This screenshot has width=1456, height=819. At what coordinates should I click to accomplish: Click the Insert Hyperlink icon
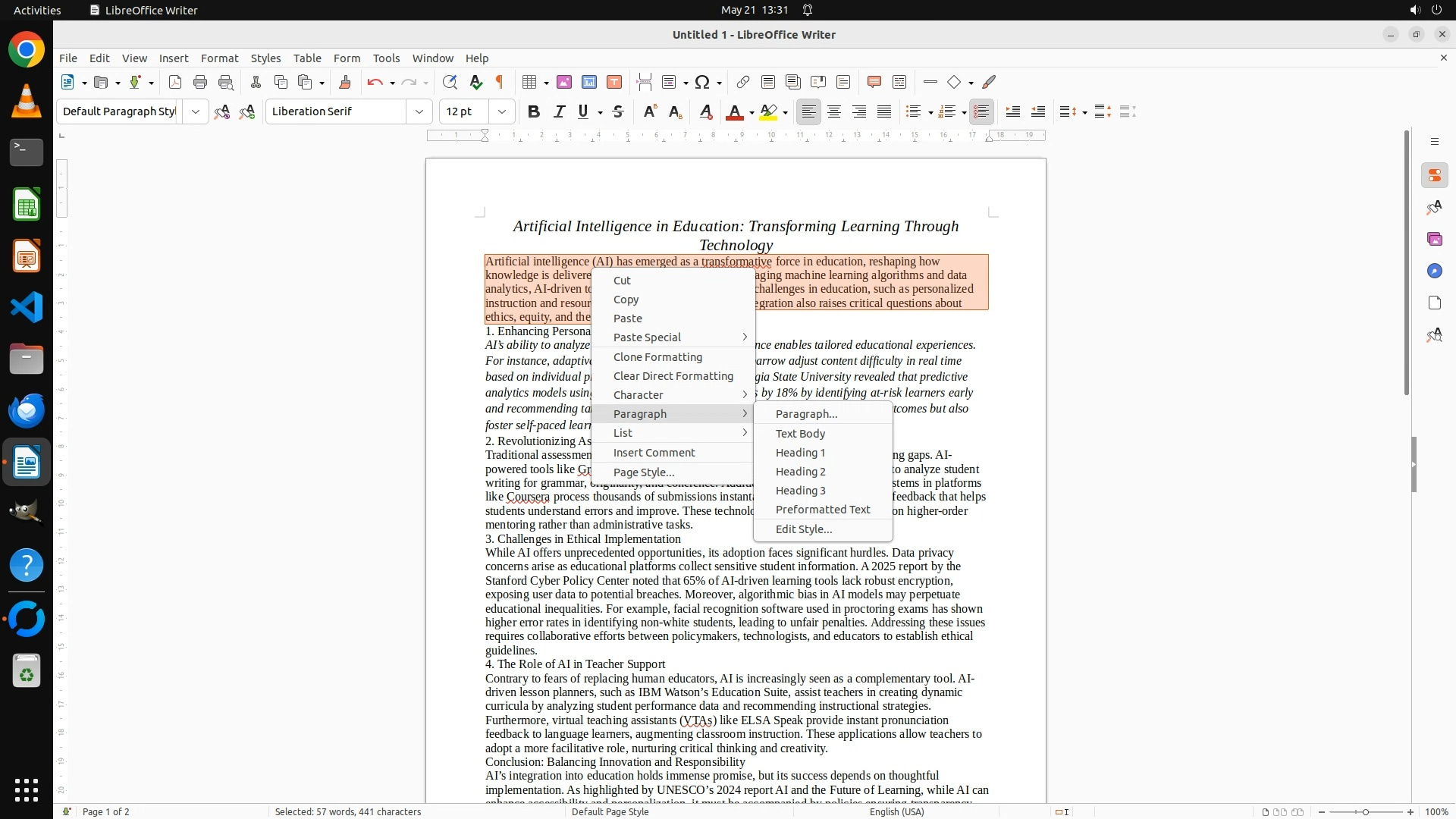tap(743, 82)
